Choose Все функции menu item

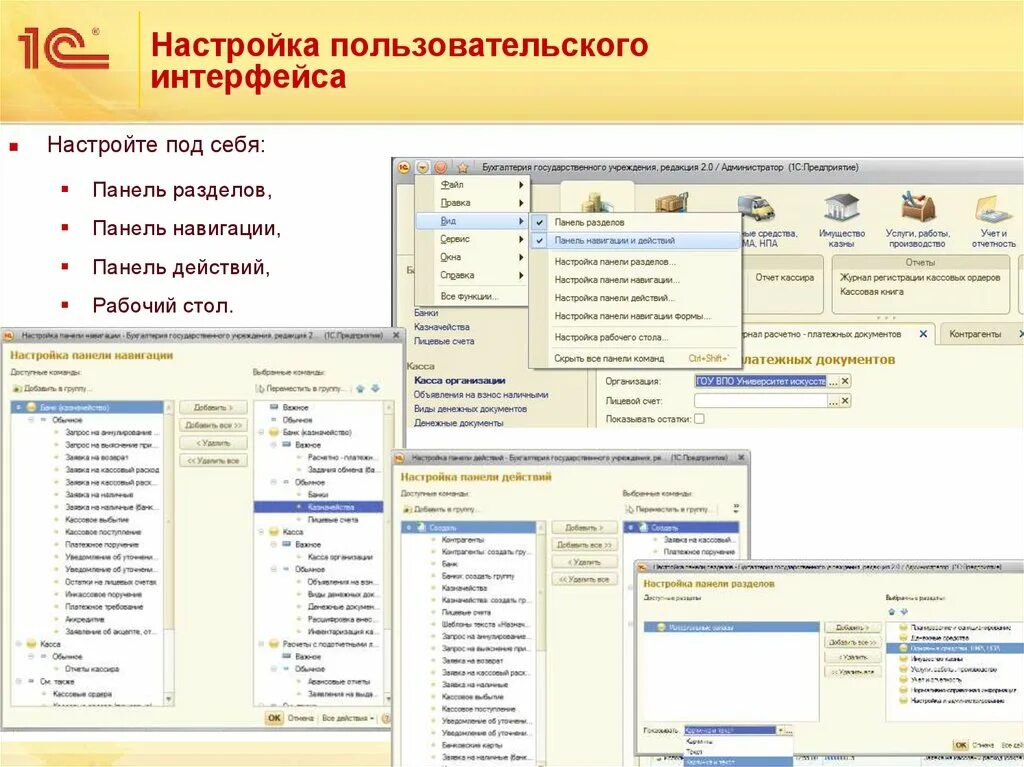(x=473, y=296)
